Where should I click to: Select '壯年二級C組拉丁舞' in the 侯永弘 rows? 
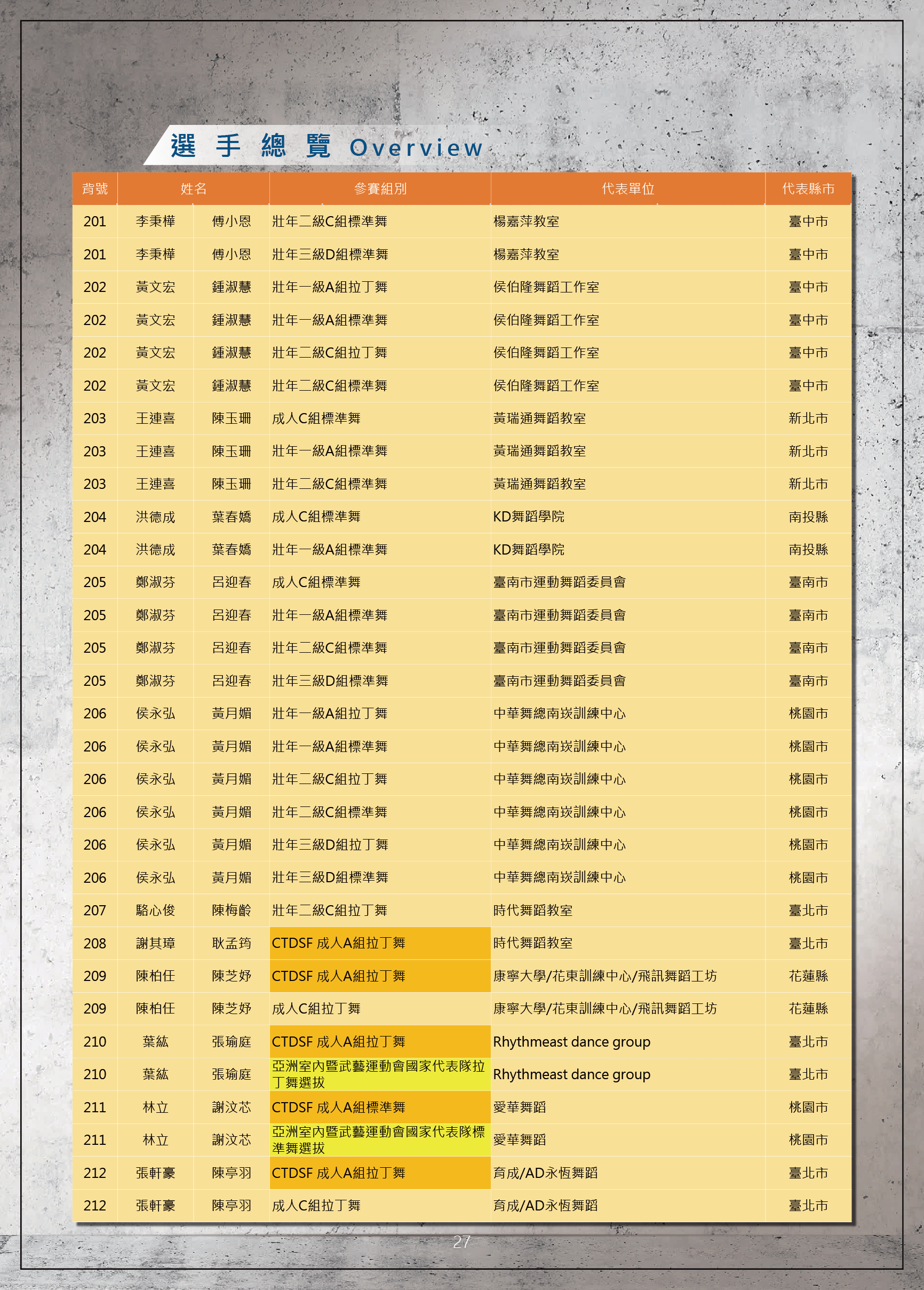pyautogui.click(x=329, y=779)
